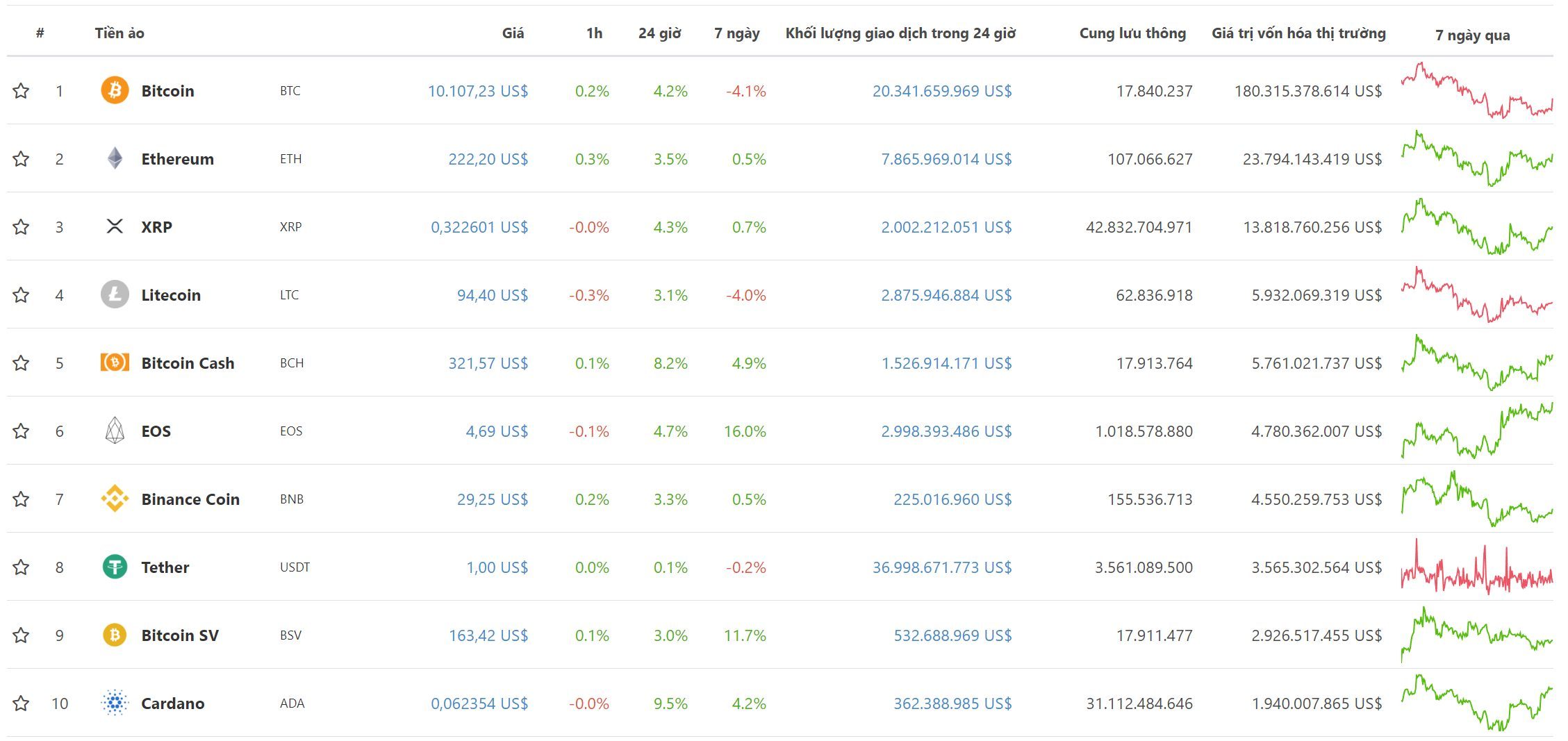The image size is (1568, 741).
Task: Open Bitcoin's 7-day sparkline chart
Action: (x=1477, y=90)
